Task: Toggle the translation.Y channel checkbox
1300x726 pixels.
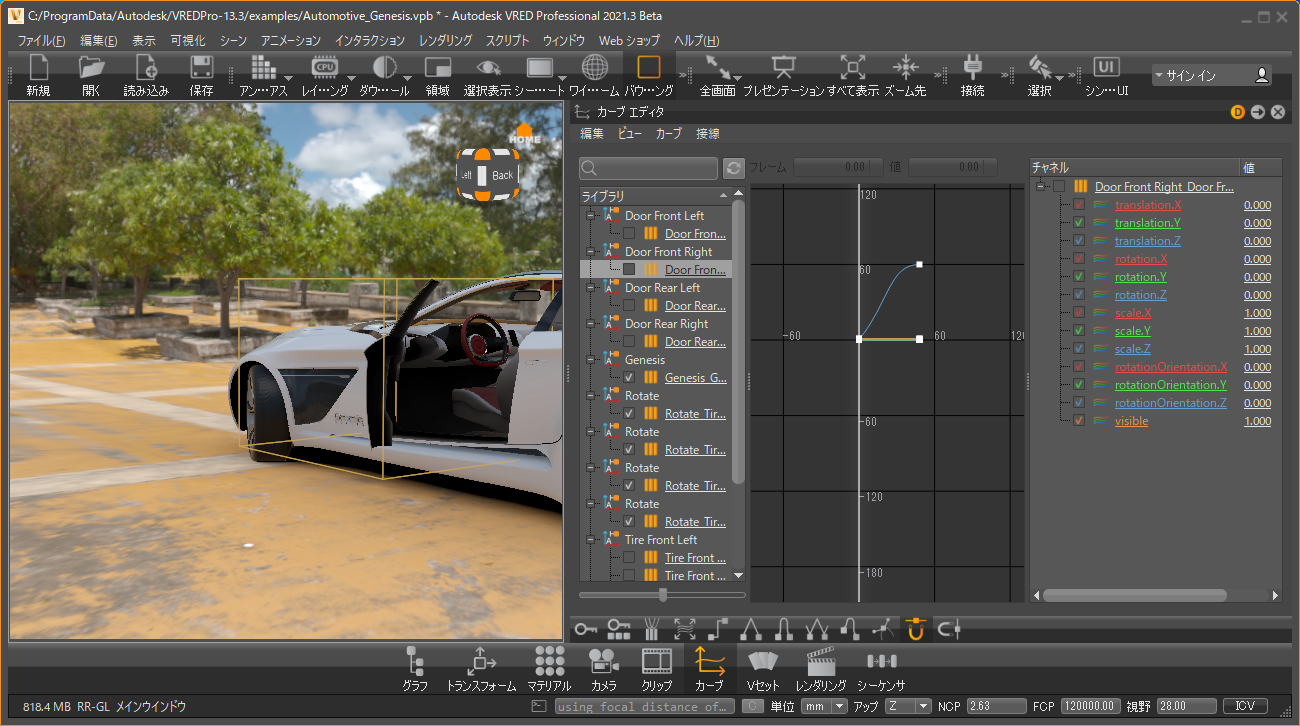Action: (1079, 223)
